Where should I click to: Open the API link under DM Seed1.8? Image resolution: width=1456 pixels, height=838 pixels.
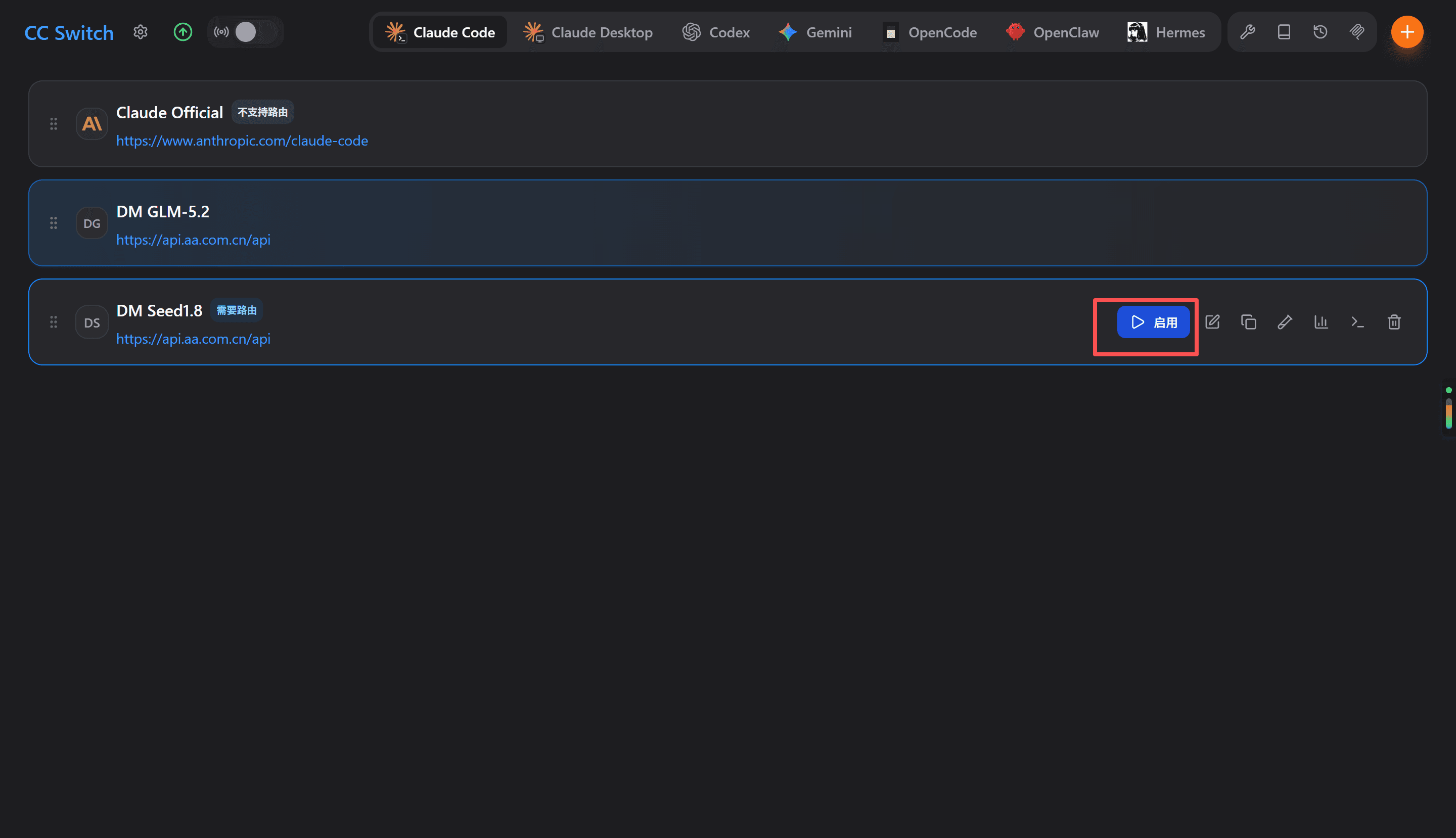194,339
